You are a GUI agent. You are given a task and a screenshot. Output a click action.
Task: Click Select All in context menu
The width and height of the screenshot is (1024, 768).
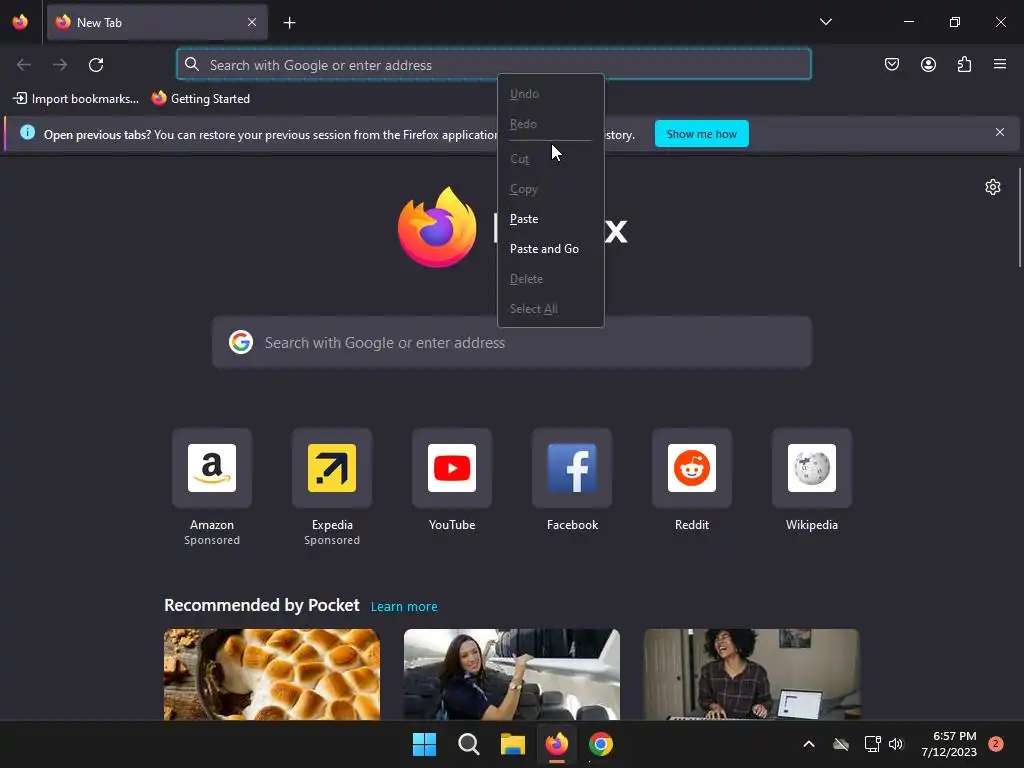click(x=551, y=309)
